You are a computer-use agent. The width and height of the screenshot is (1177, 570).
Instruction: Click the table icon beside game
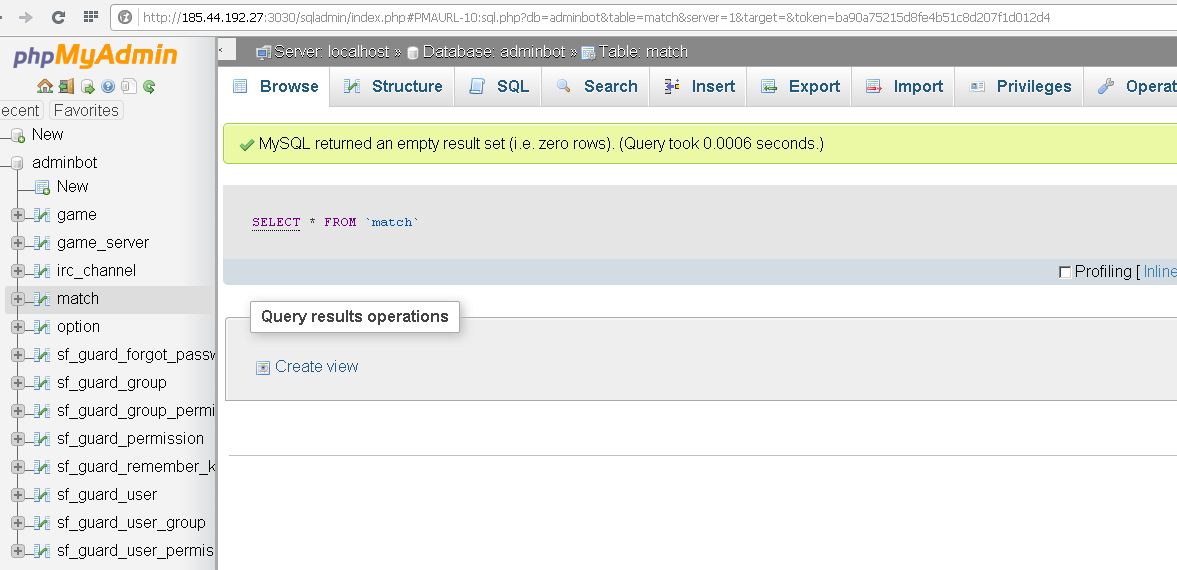click(x=43, y=216)
